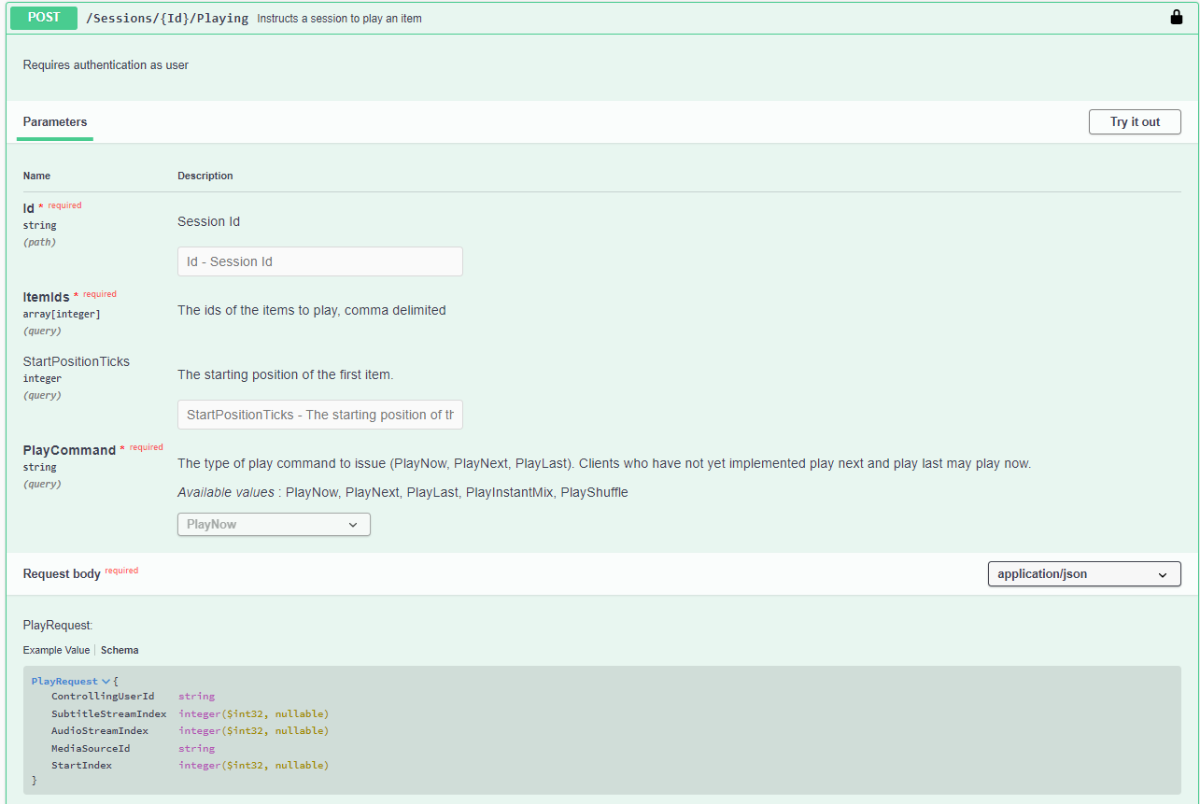Open the PlayNow command dropdown
The image size is (1200, 804).
click(273, 524)
